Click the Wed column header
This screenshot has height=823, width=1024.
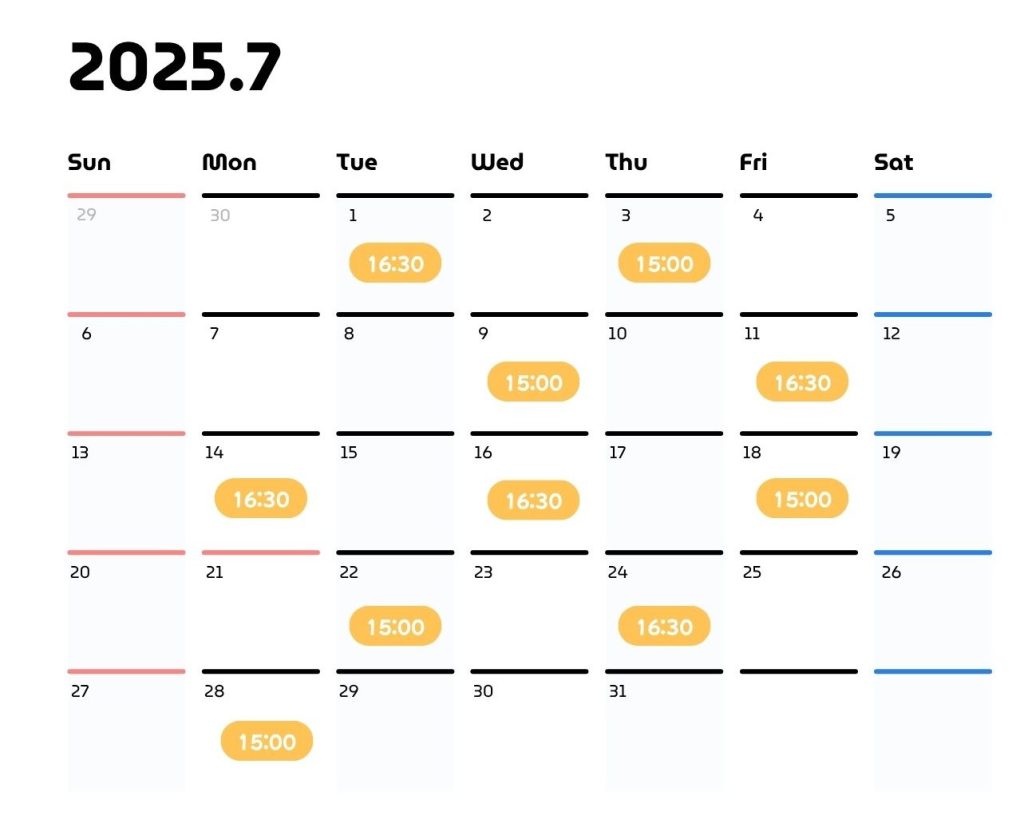tap(497, 162)
